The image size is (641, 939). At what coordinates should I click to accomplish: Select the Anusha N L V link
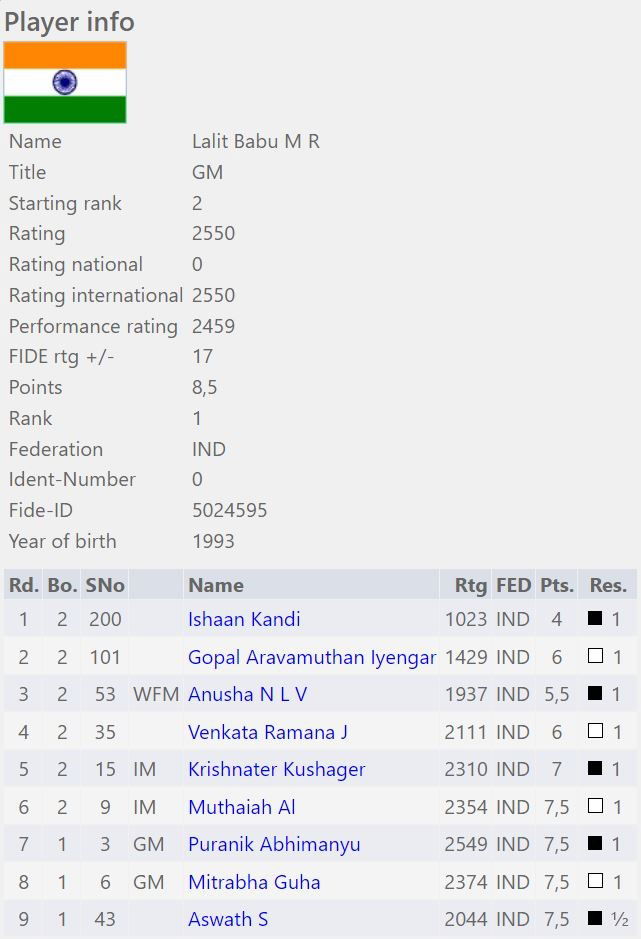click(x=247, y=695)
